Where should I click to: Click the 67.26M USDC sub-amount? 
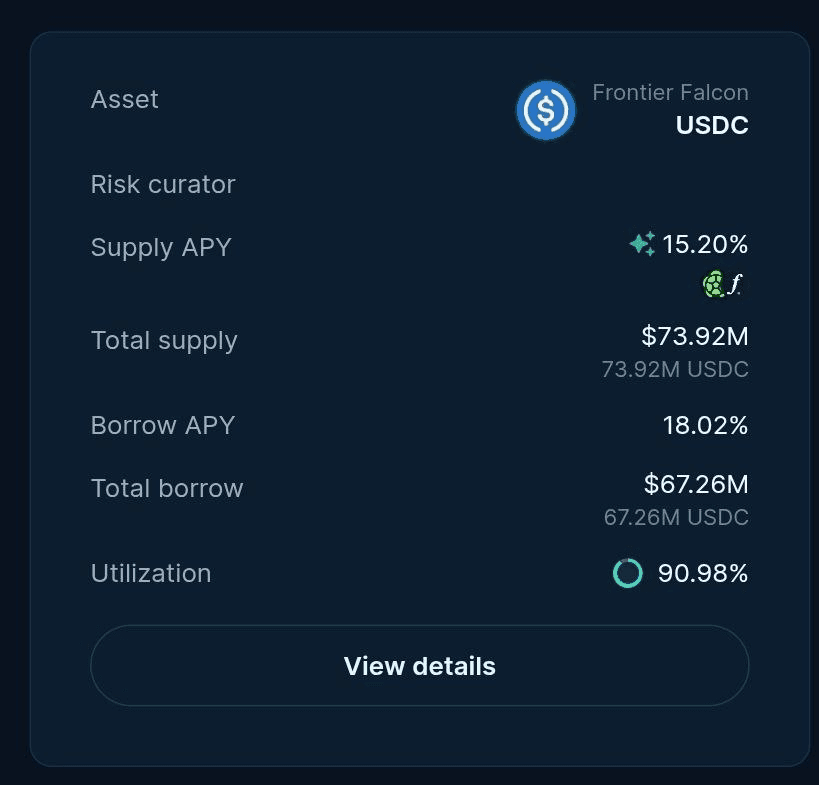(676, 517)
